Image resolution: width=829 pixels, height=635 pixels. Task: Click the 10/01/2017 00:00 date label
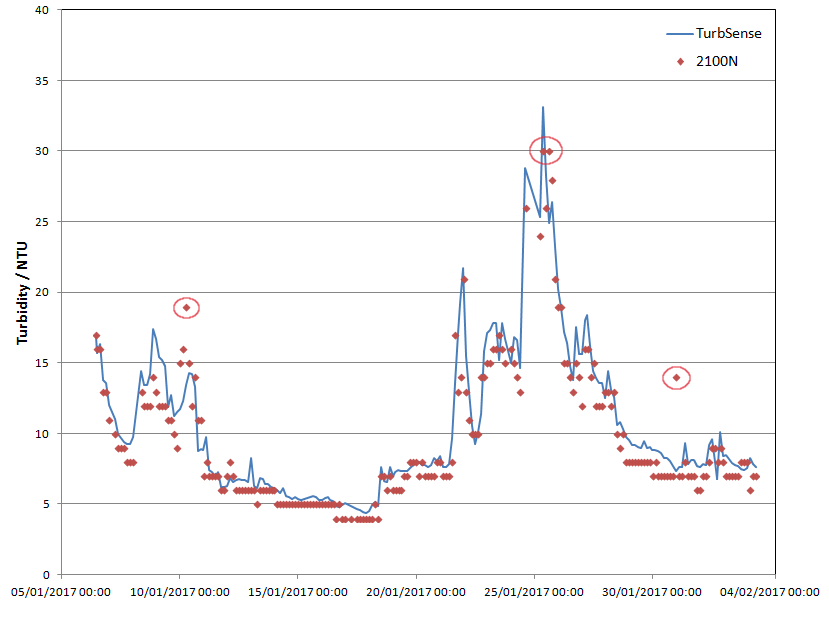(x=180, y=592)
